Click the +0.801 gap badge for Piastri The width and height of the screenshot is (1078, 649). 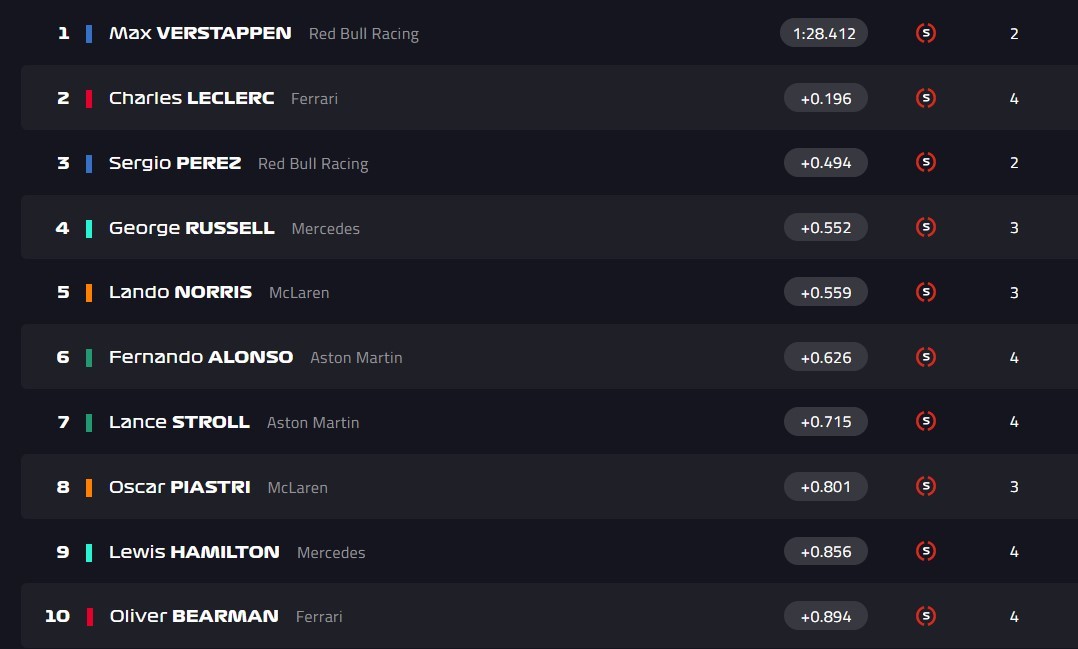(x=825, y=487)
